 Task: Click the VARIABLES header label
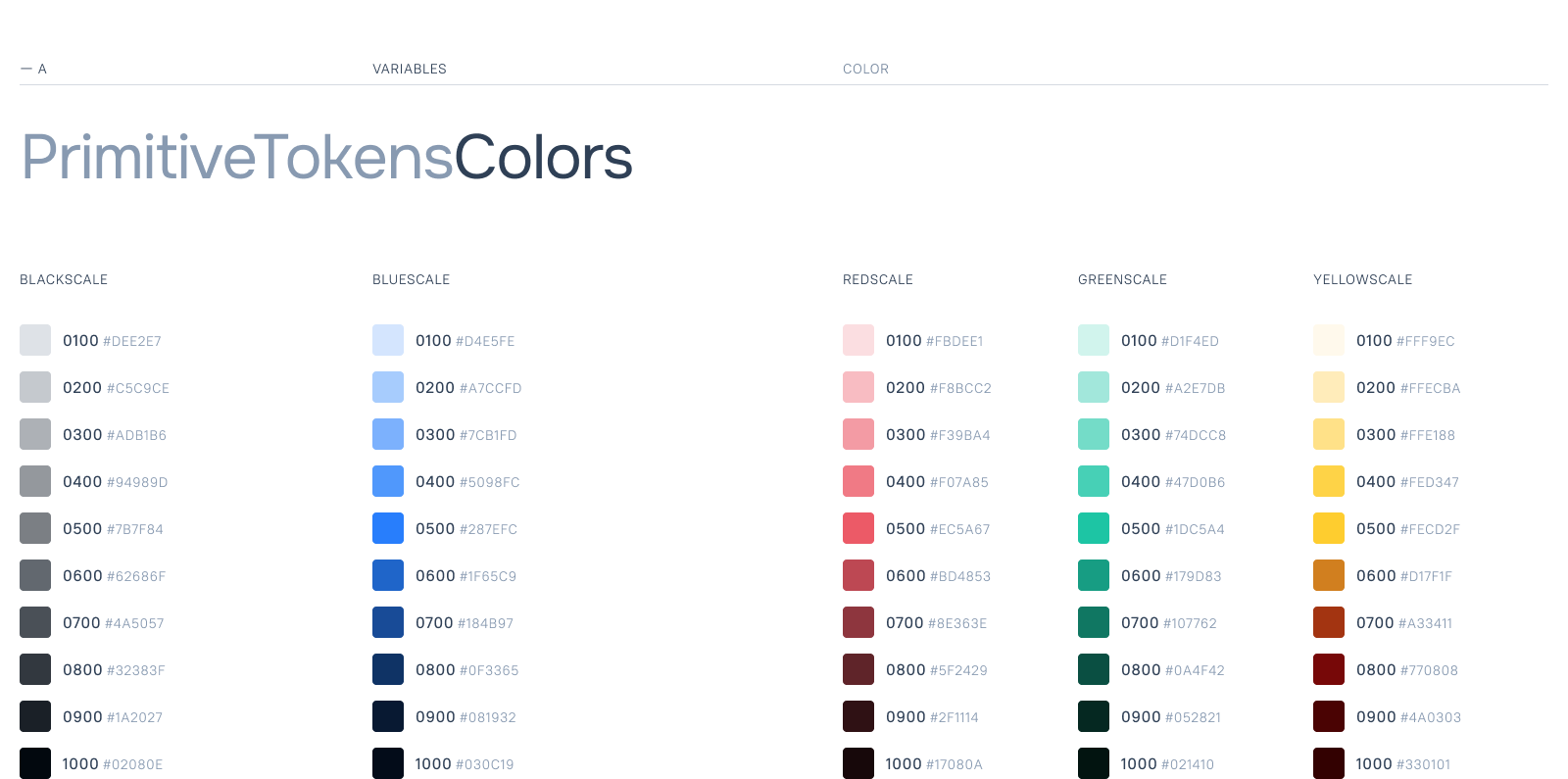coord(410,69)
